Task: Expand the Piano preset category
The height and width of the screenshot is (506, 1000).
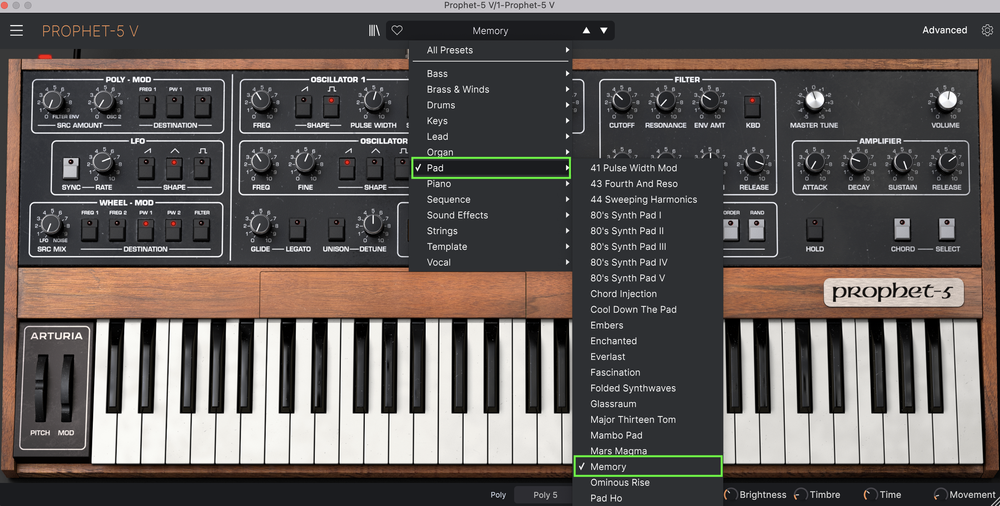Action: pyautogui.click(x=490, y=184)
